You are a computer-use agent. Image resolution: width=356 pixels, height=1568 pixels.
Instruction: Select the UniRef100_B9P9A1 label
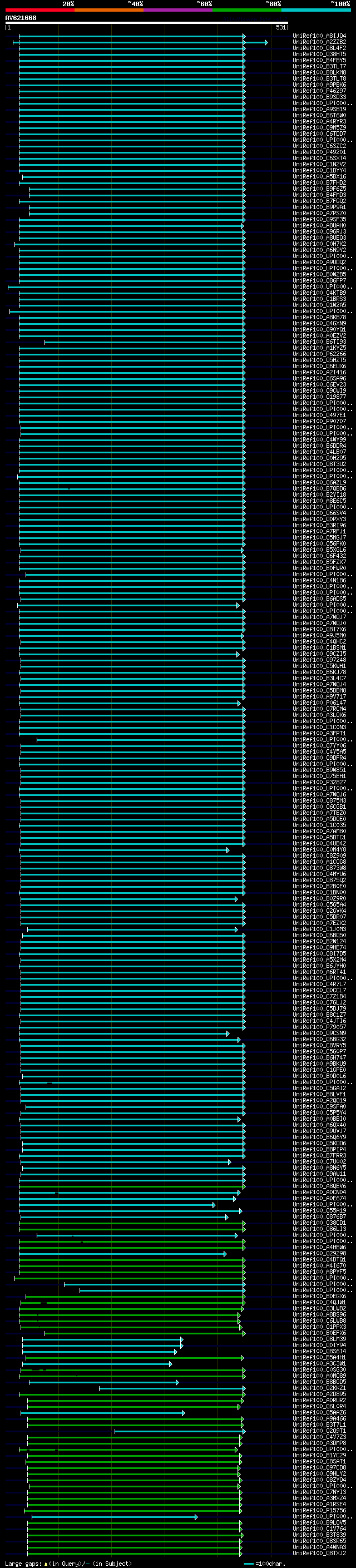(x=319, y=207)
